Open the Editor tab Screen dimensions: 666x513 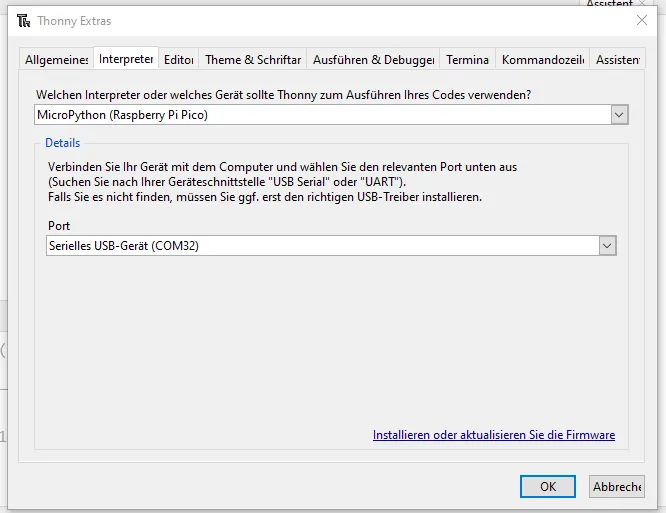178,60
